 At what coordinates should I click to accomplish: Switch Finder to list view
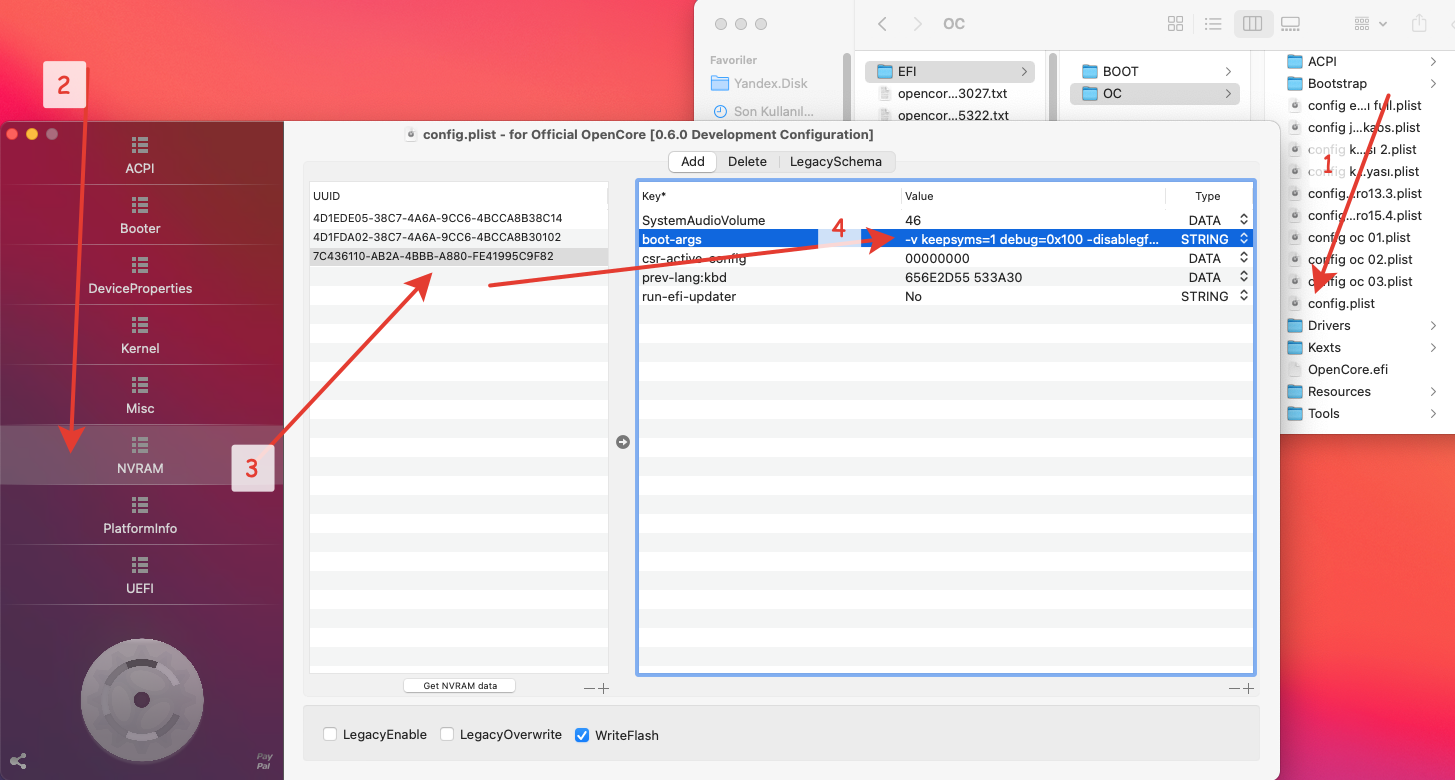coord(1213,24)
